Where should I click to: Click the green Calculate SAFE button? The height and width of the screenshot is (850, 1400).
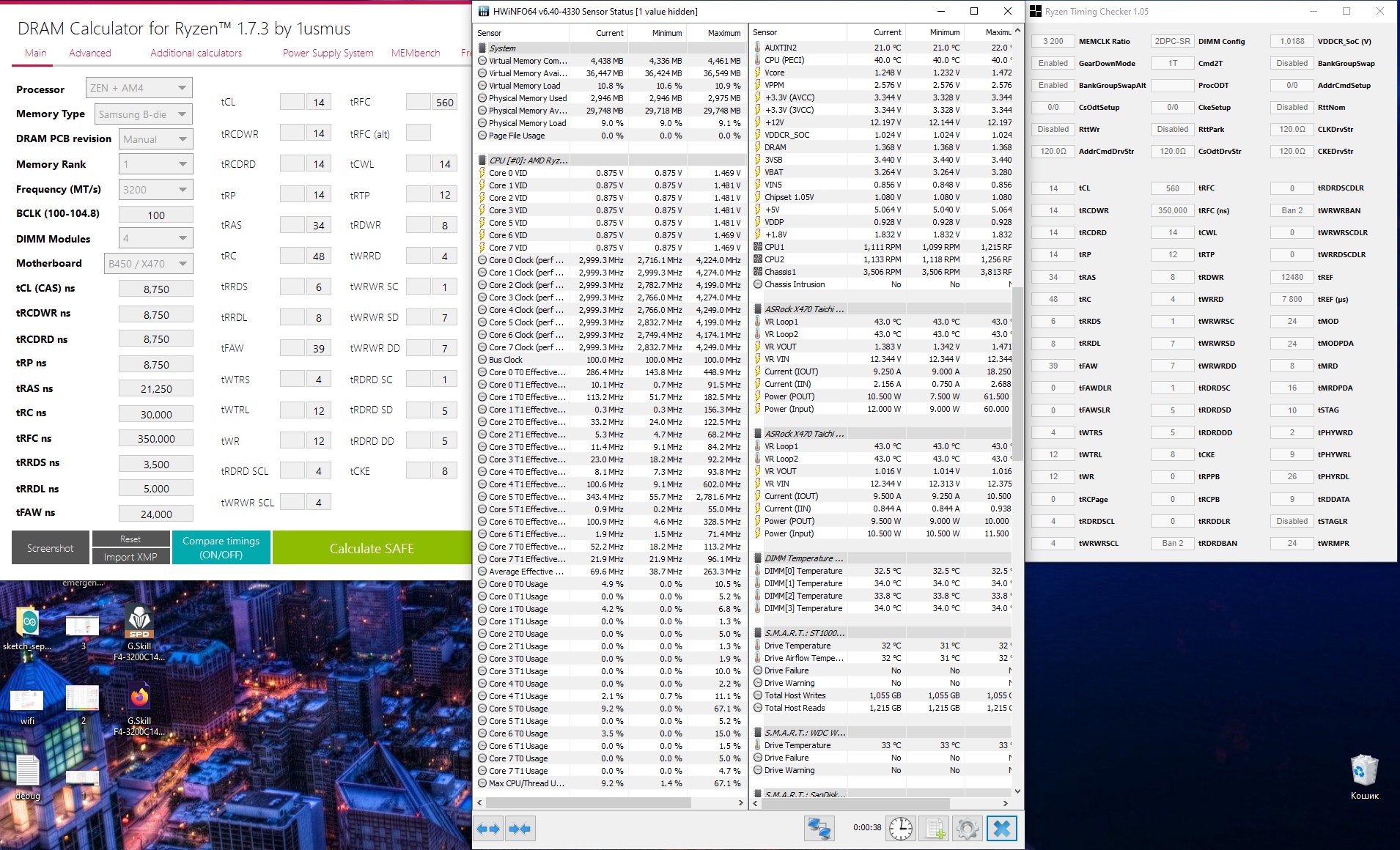[372, 548]
